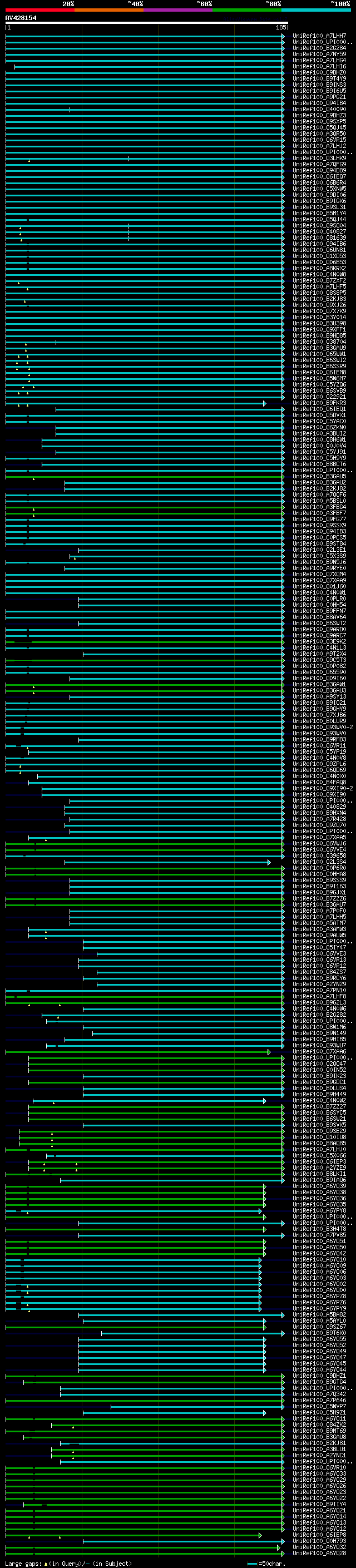Select the UniRef100_C5H9Z1 label

click(319, 1413)
